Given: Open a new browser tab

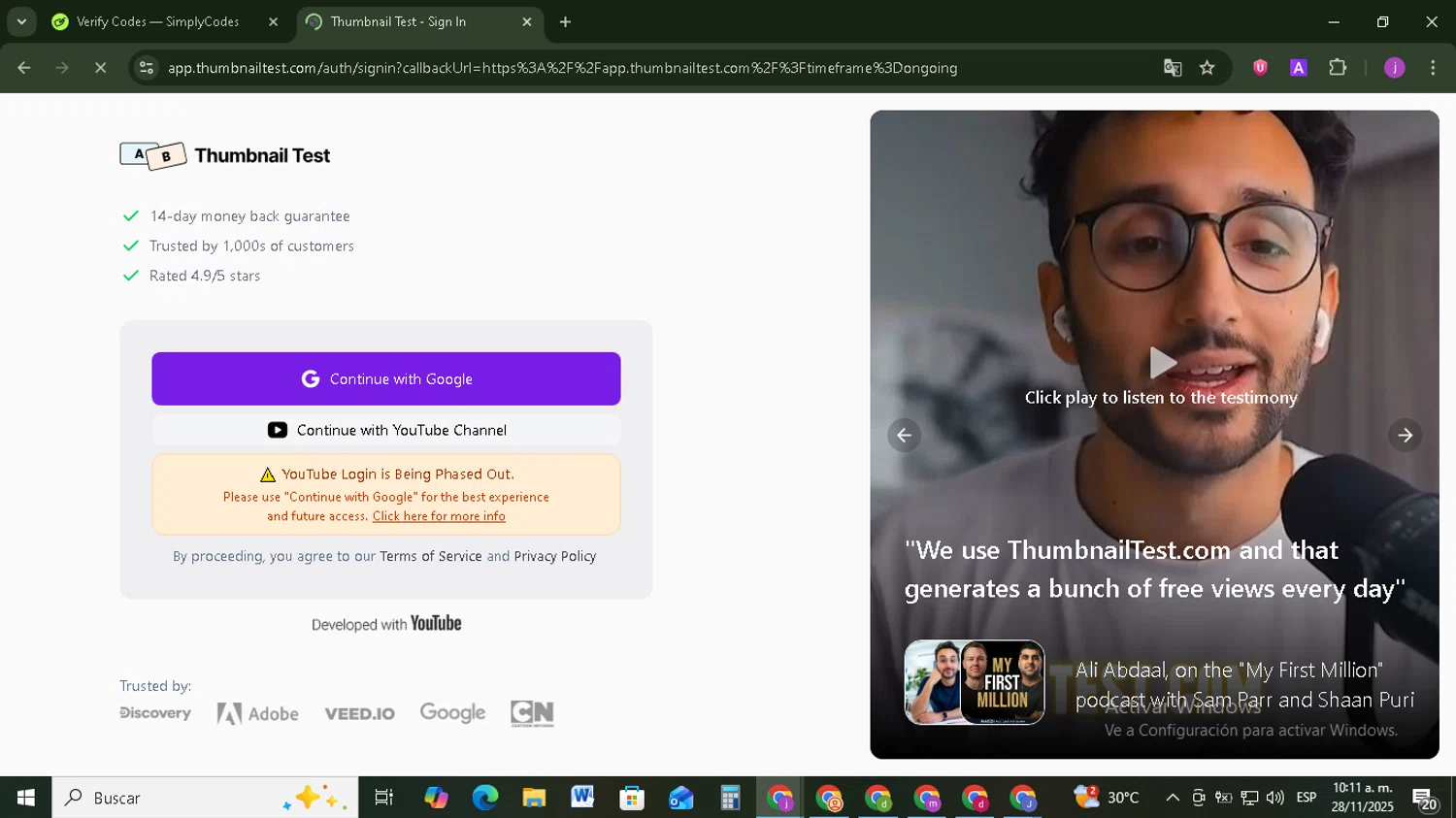Looking at the screenshot, I should [565, 21].
